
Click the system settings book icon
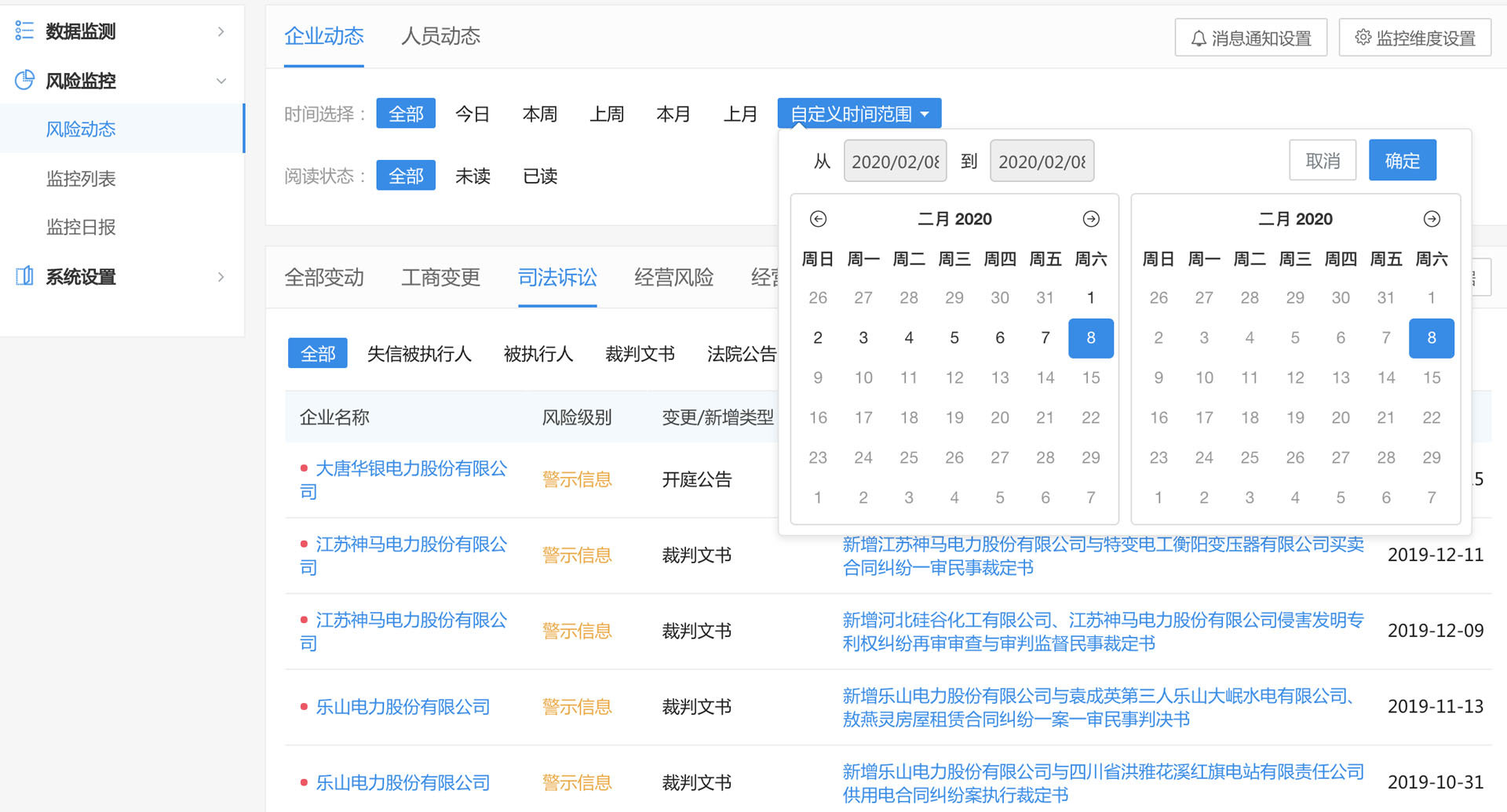click(24, 276)
